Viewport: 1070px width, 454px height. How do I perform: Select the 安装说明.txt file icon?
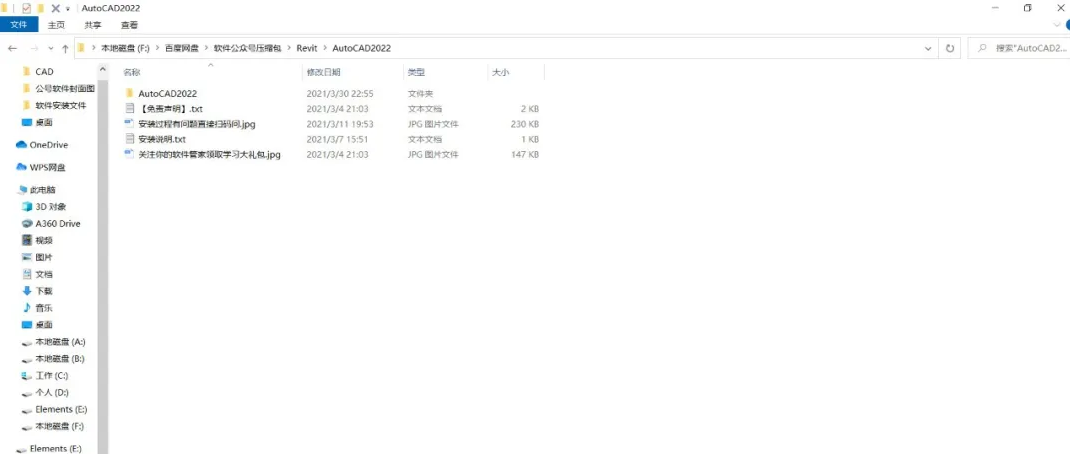129,139
